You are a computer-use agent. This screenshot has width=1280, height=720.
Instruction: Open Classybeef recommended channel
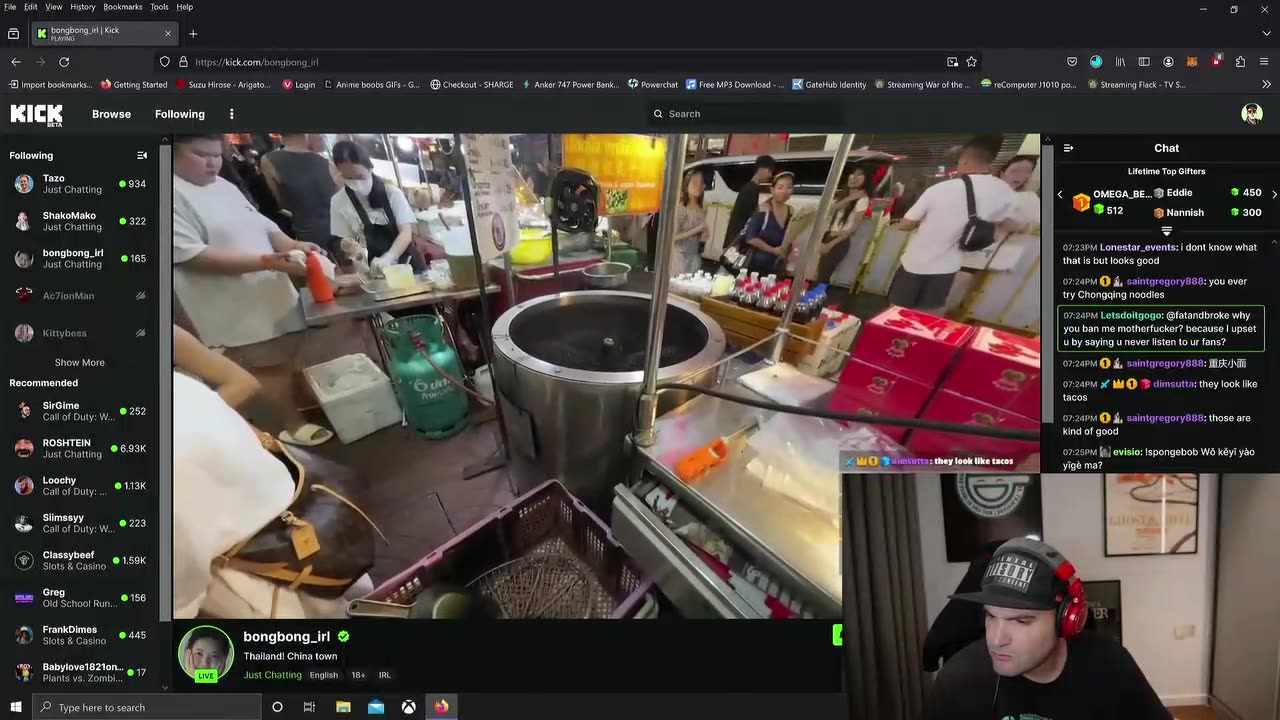[x=80, y=560]
